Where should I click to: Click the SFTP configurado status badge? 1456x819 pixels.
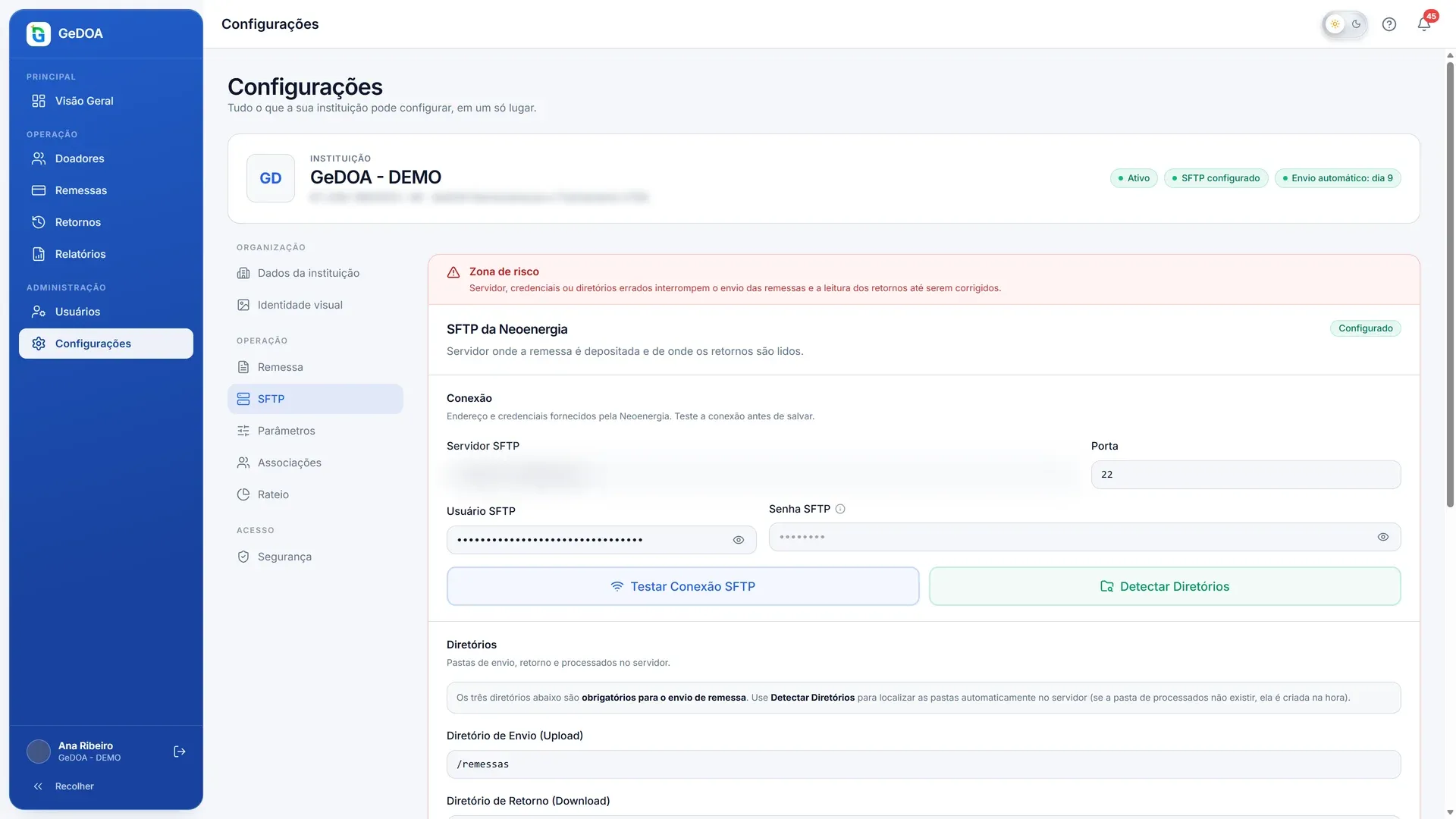1216,178
